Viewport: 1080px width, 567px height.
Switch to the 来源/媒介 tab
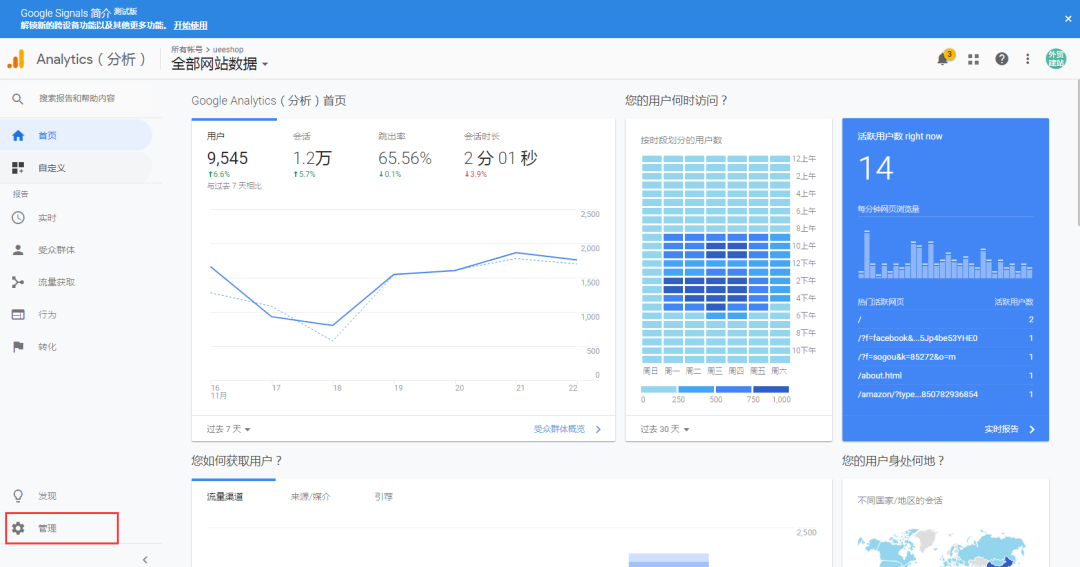point(311,497)
